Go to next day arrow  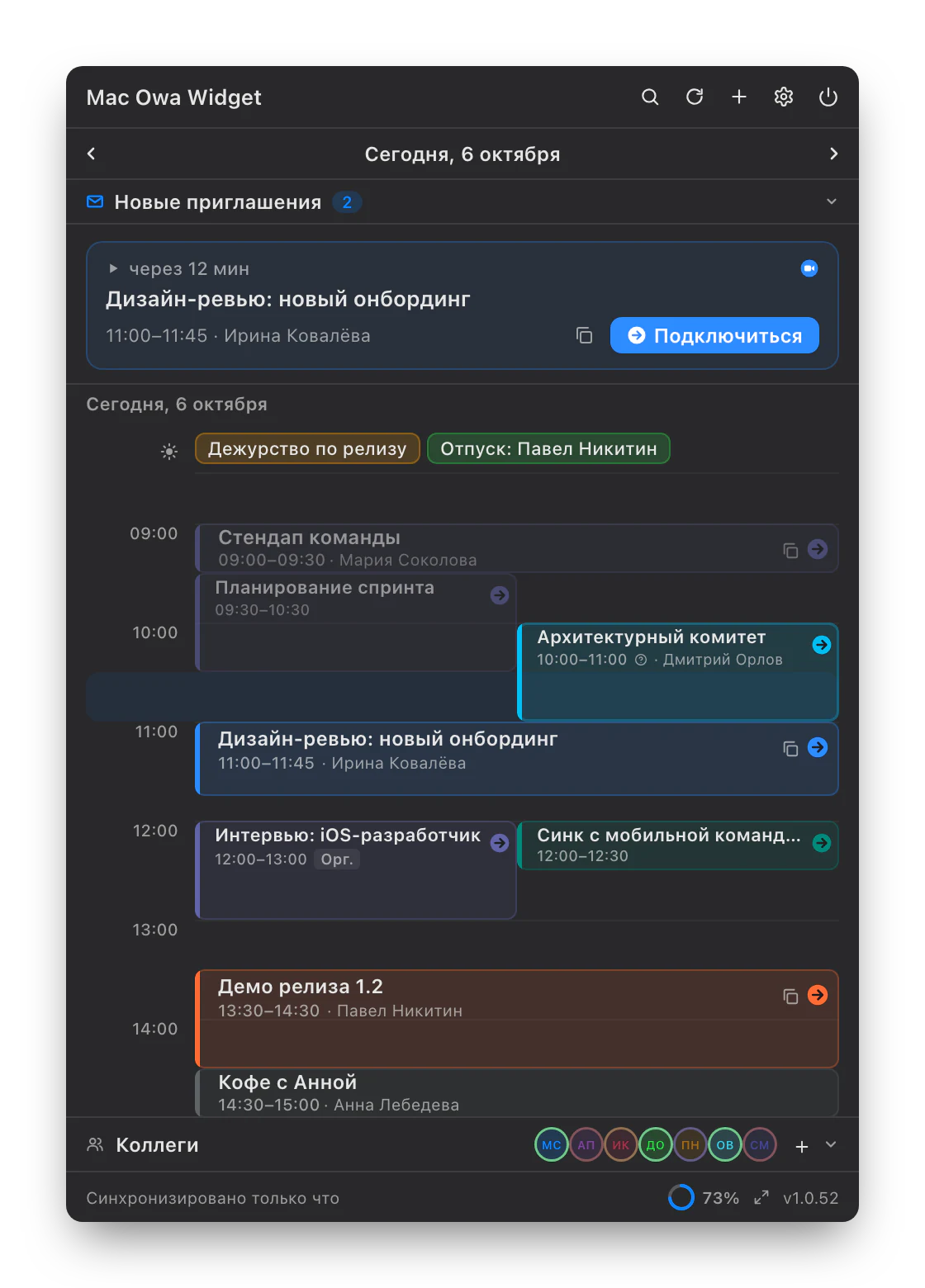click(x=833, y=154)
